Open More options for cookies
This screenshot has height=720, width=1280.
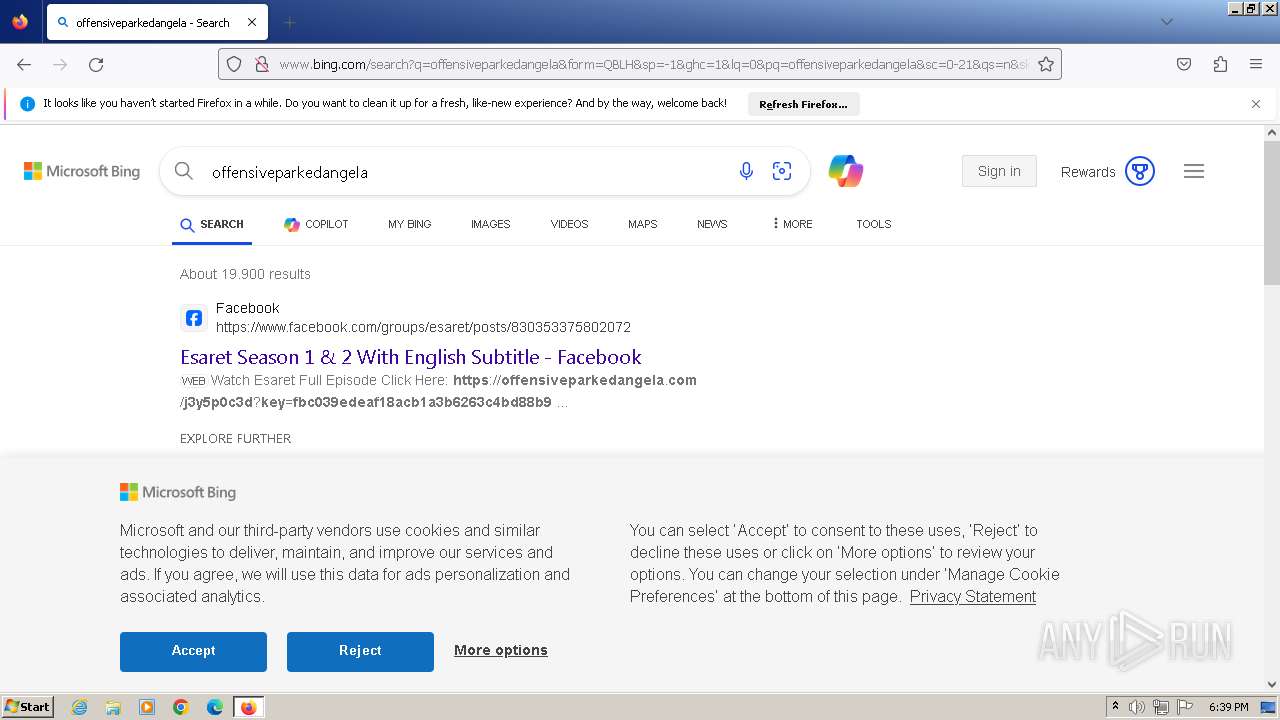click(501, 650)
